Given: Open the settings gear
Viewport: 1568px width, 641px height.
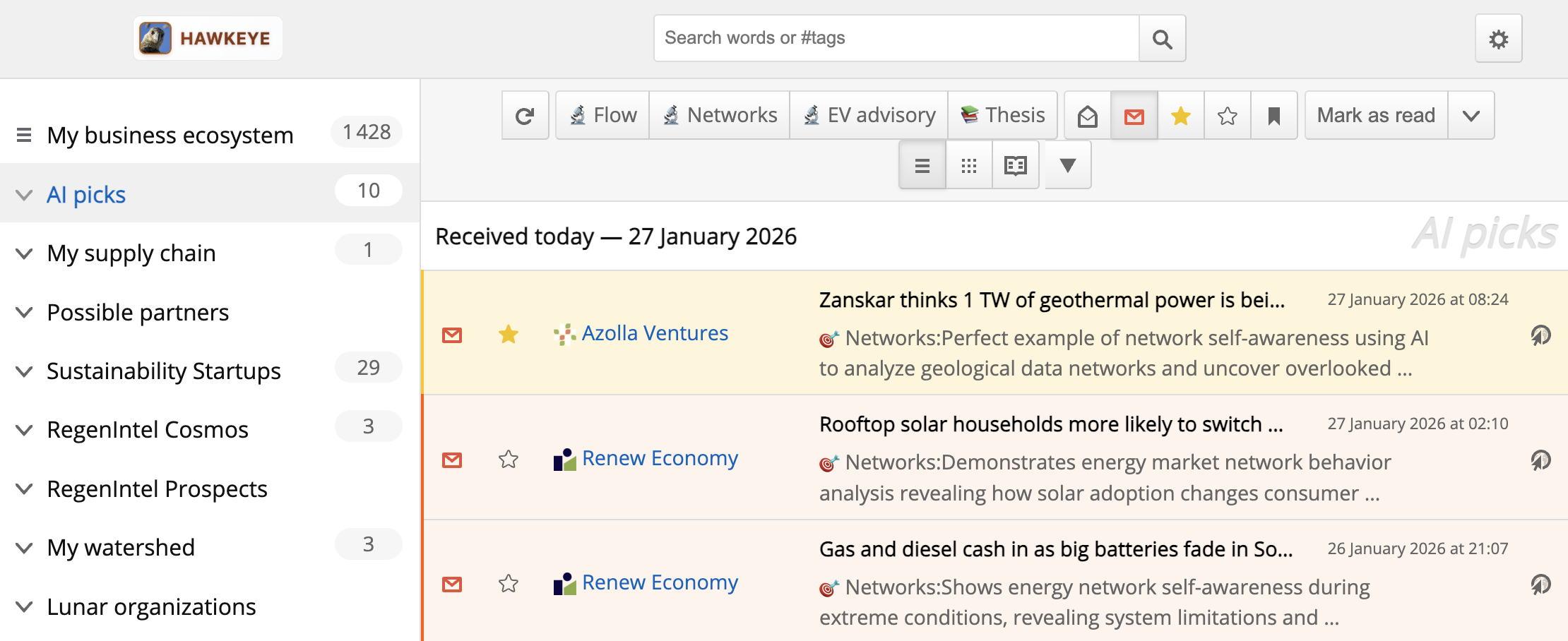Looking at the screenshot, I should point(1499,38).
